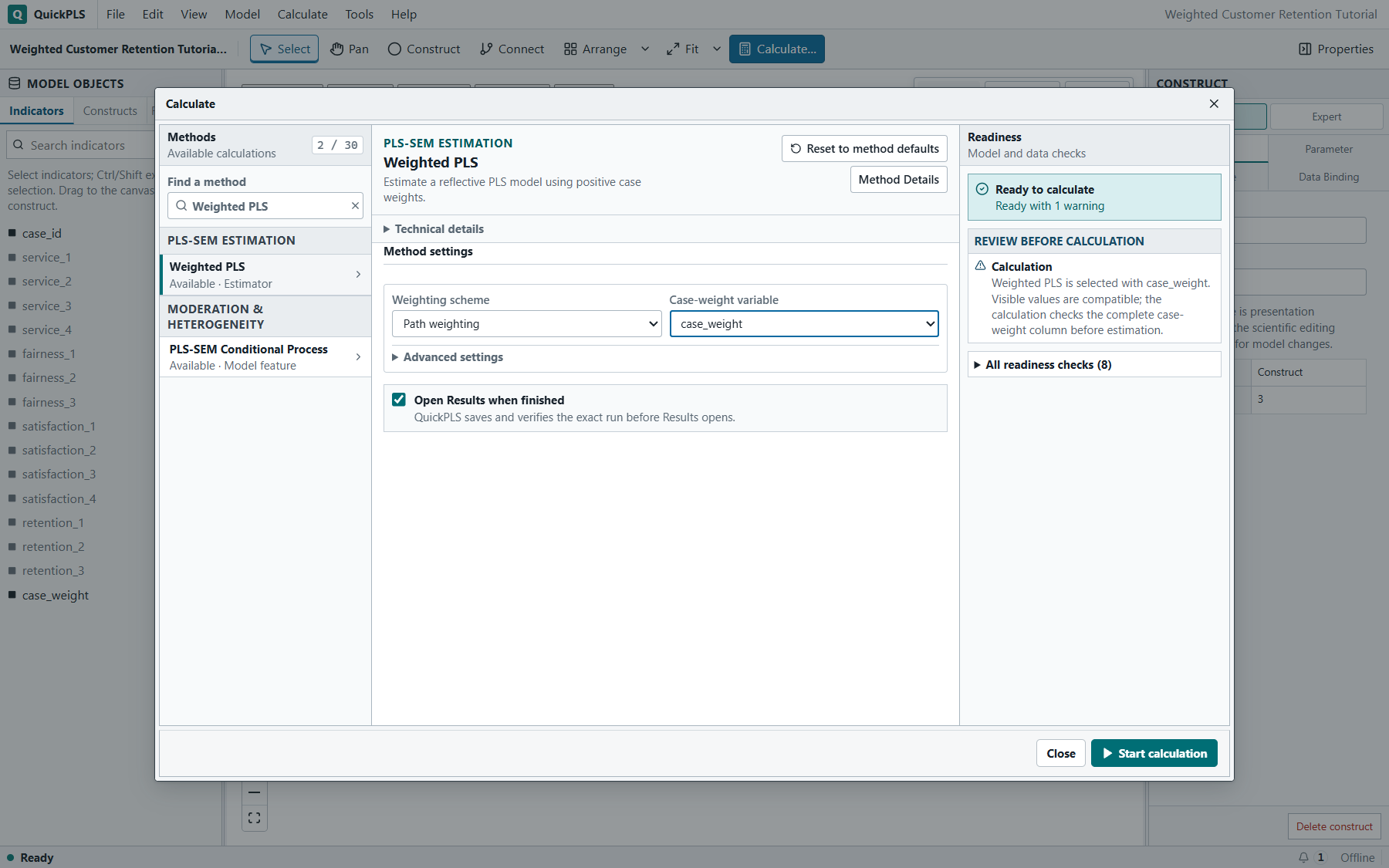The height and width of the screenshot is (868, 1389).
Task: Click the Search indicators field
Action: point(81,145)
